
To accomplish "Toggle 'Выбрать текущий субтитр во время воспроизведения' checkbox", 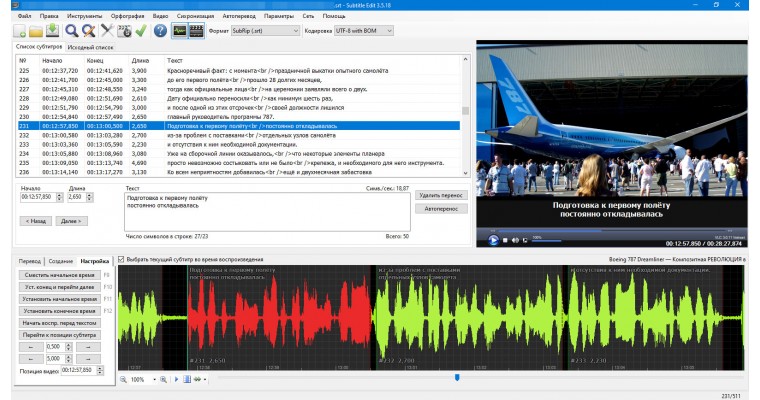I will click(x=122, y=260).
